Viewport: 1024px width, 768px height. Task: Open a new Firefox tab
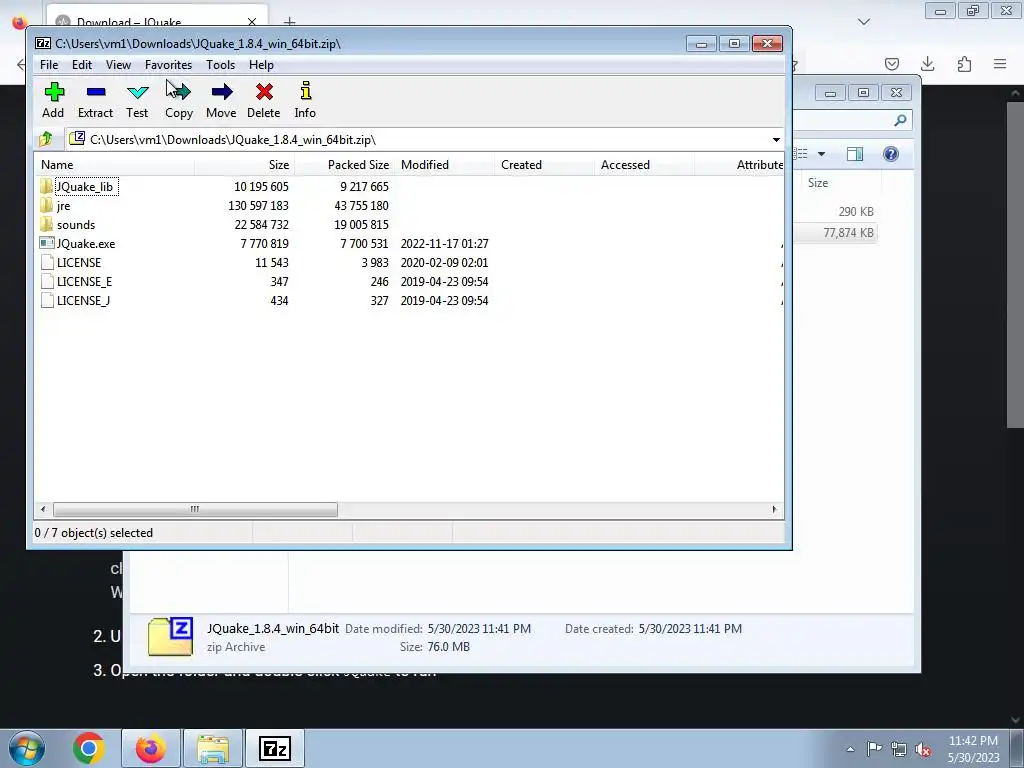(x=289, y=22)
